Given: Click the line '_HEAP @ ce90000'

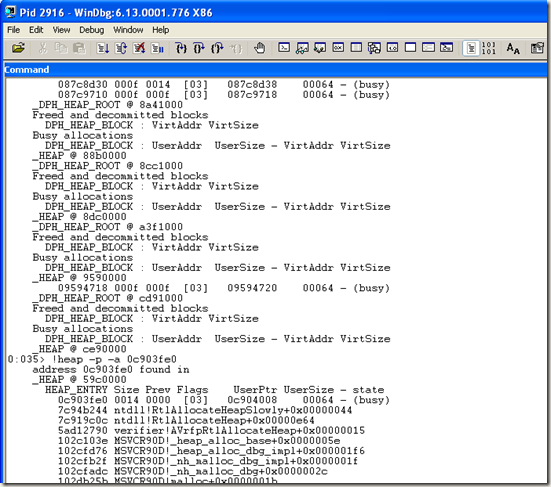Looking at the screenshot, I should point(79,349).
